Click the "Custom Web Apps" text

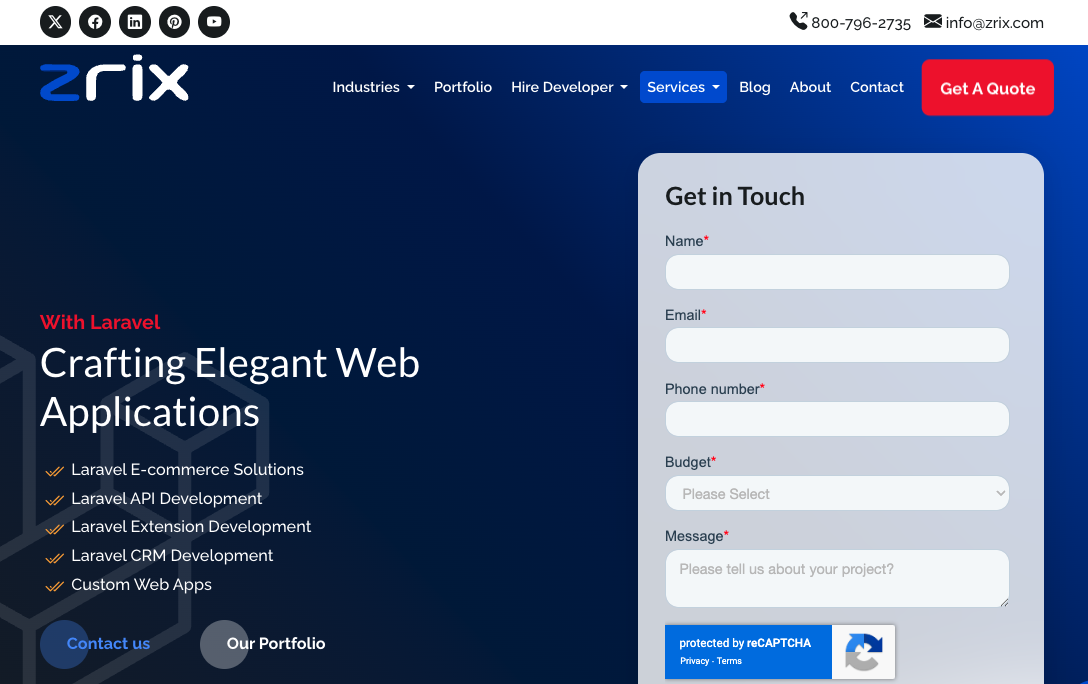(x=142, y=585)
